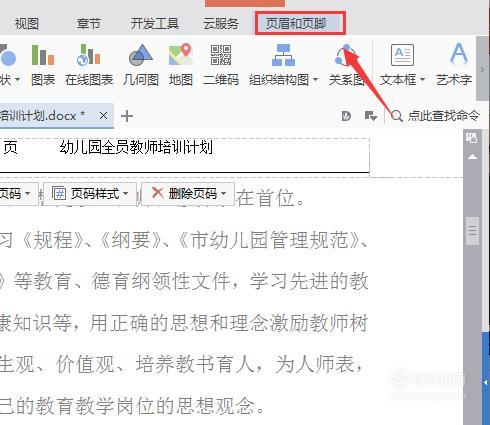Click the 点此查找命令 command search box
Viewport: 490px width, 425px height.
pyautogui.click(x=435, y=116)
